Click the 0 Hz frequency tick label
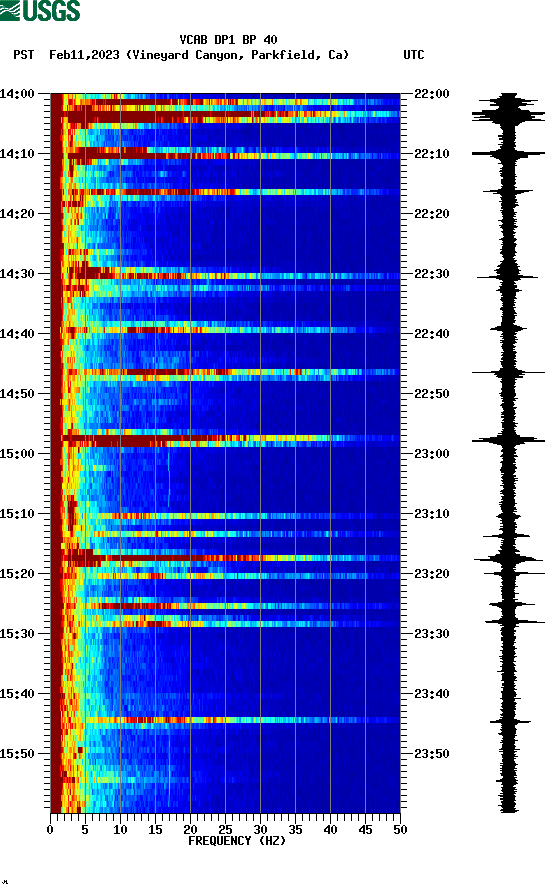The height and width of the screenshot is (893, 552). 50,830
